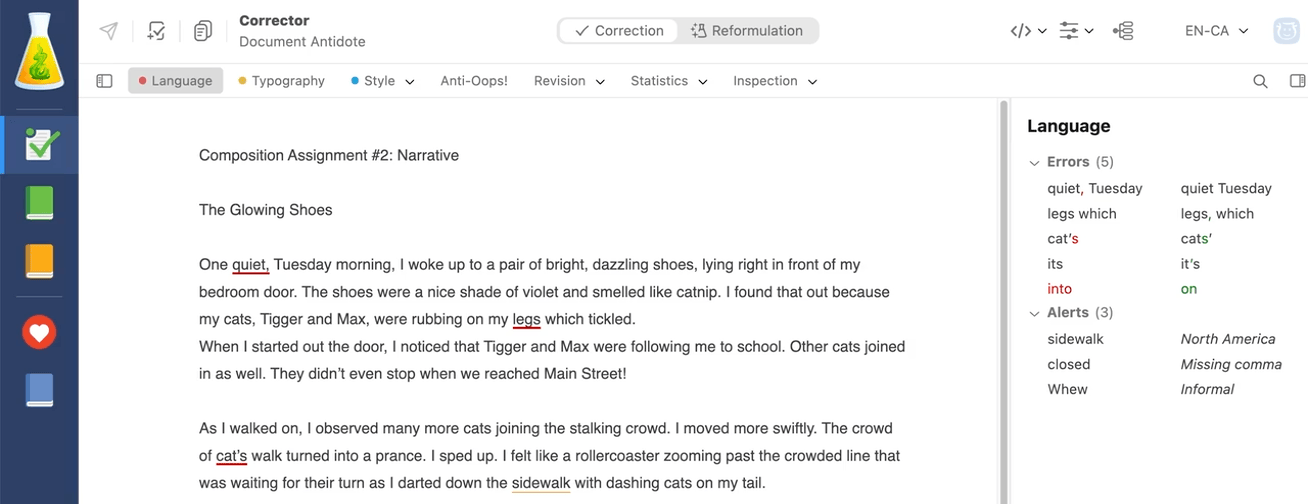Open the EN-CA language dropdown

pyautogui.click(x=1216, y=31)
